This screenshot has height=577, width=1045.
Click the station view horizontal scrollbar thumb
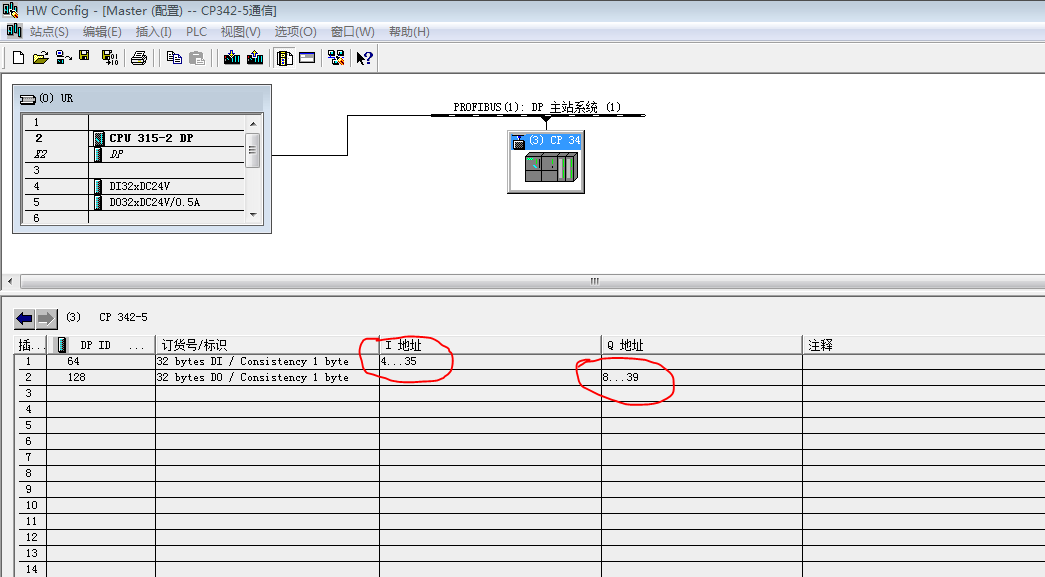594,282
